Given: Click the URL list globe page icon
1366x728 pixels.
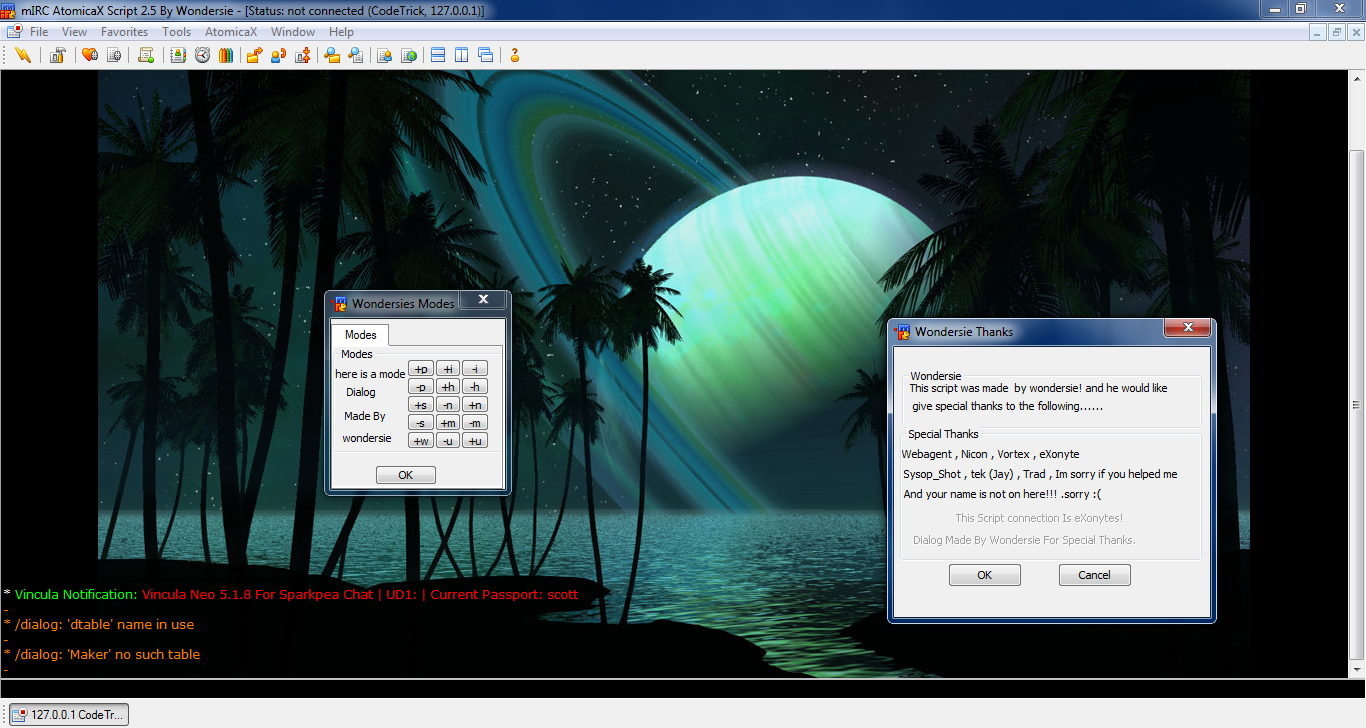Looking at the screenshot, I should click(408, 55).
